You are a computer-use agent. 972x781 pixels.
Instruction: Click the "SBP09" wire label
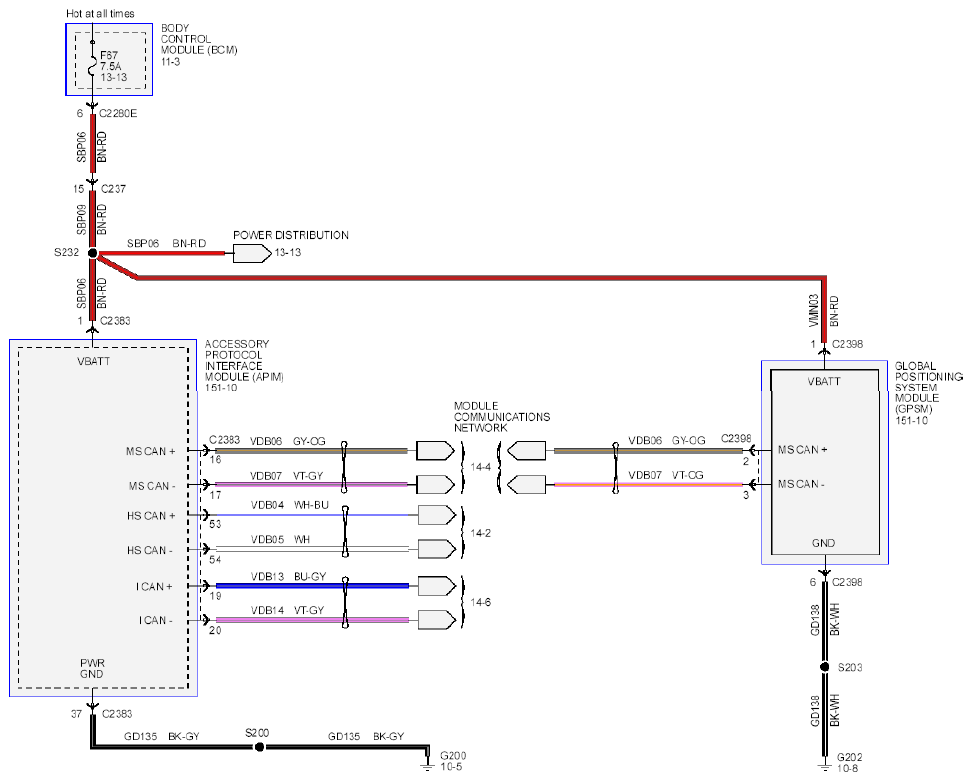pos(82,219)
